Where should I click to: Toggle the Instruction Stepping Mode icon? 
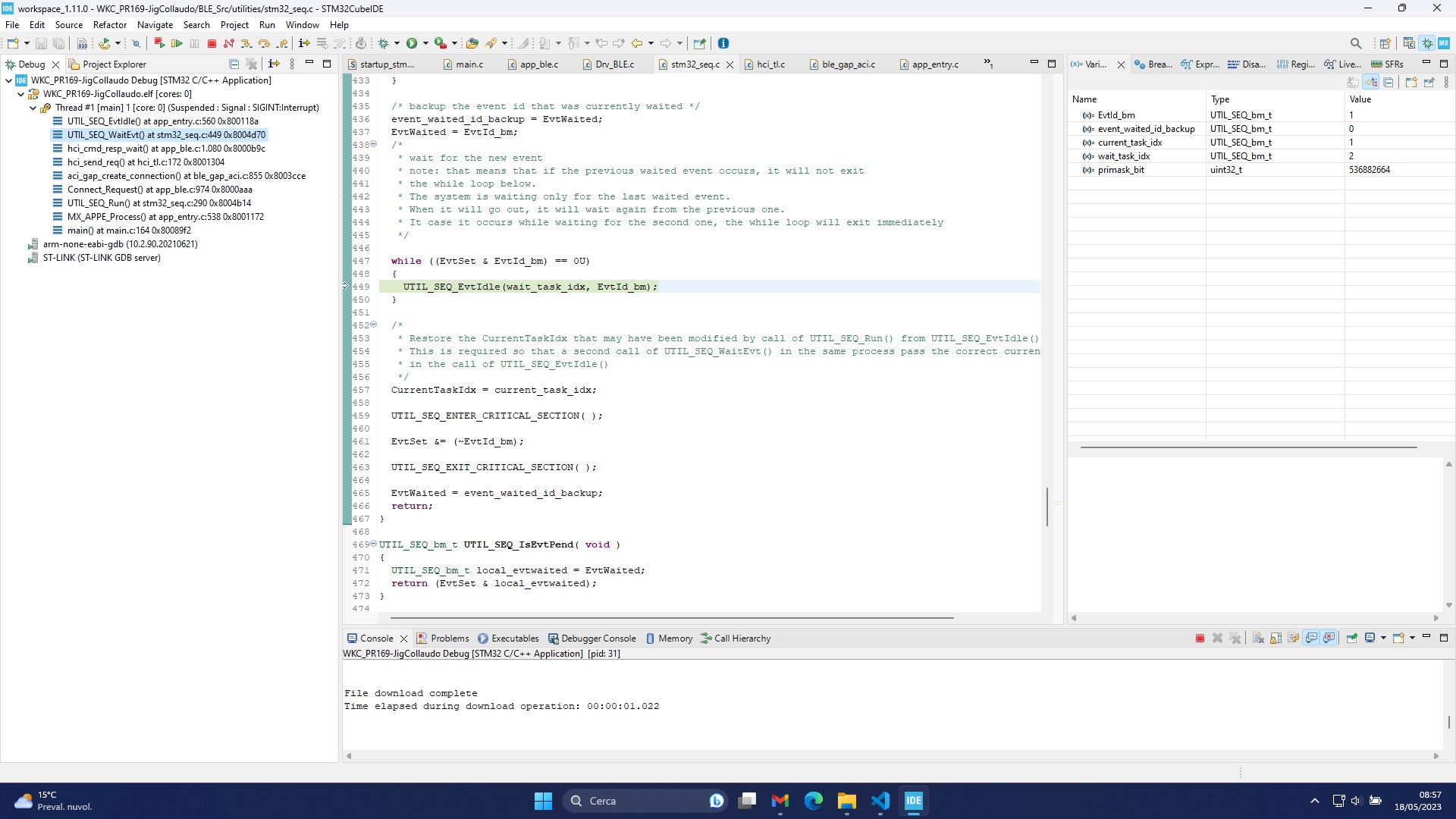click(x=303, y=43)
